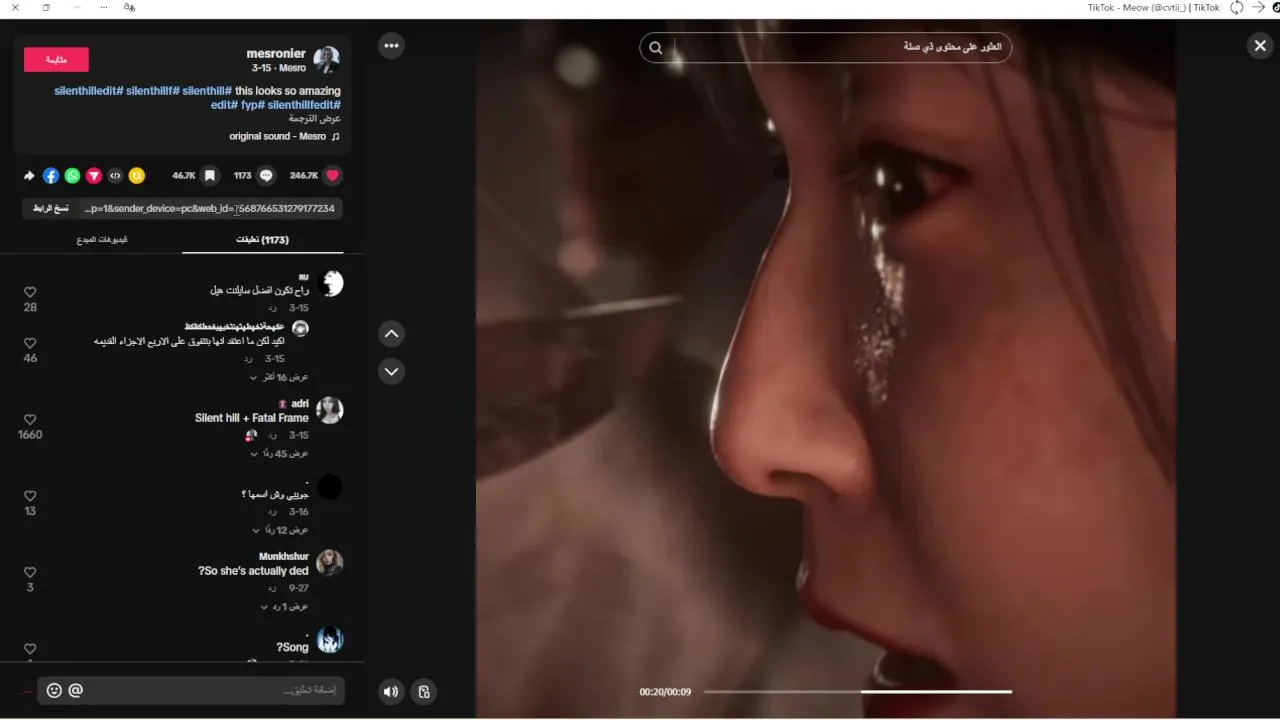Image resolution: width=1280 pixels, height=720 pixels.
Task: Open the three-dots video options menu
Action: click(x=391, y=45)
